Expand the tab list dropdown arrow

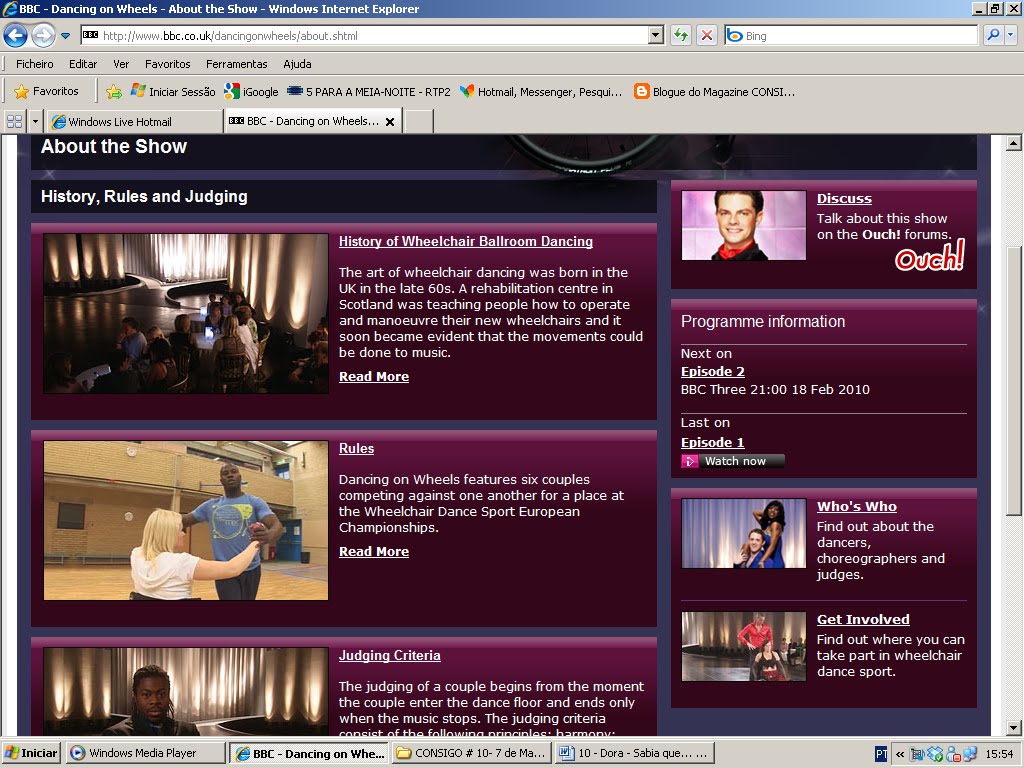click(35, 121)
